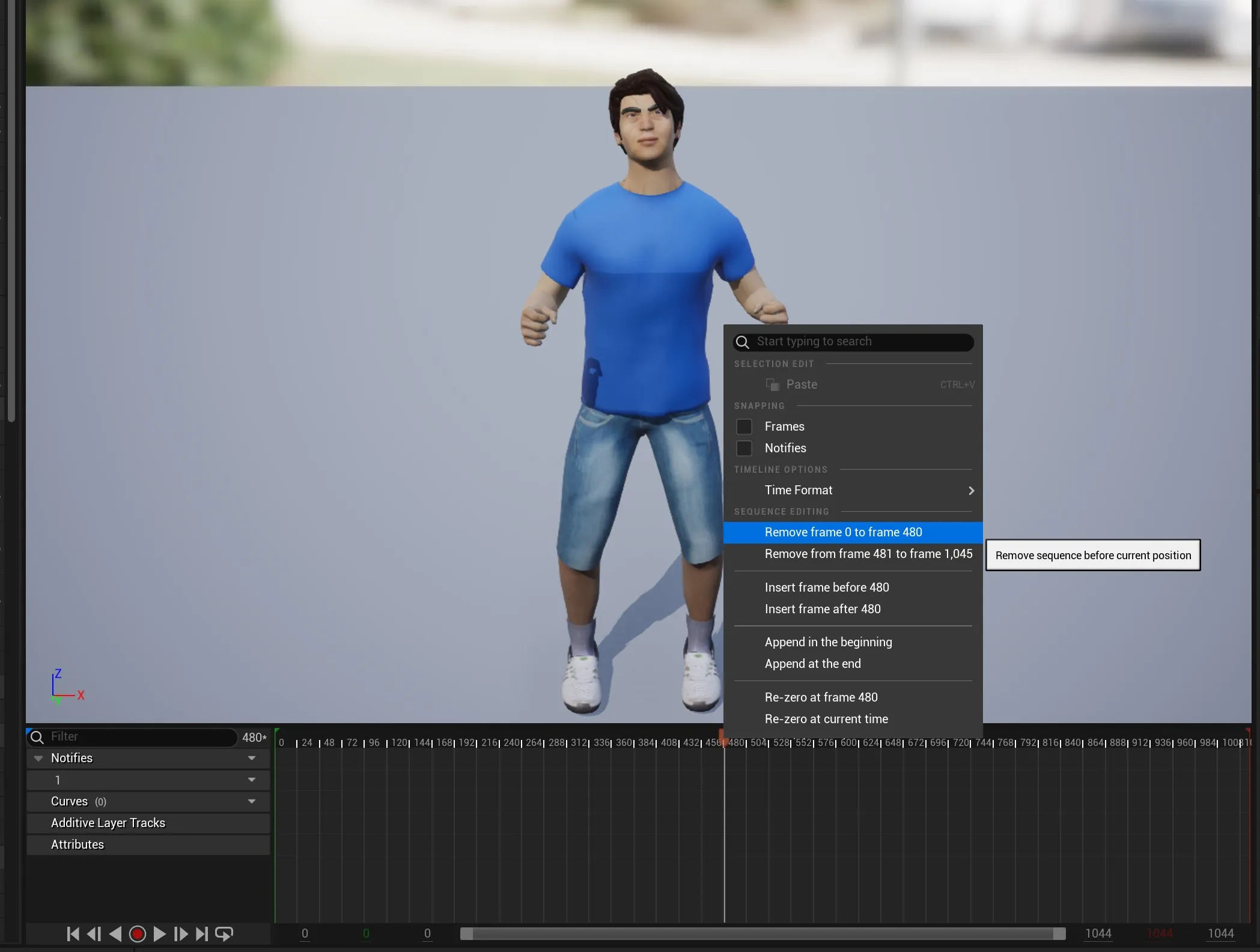Step back one frame
The image size is (1260, 952).
point(94,934)
